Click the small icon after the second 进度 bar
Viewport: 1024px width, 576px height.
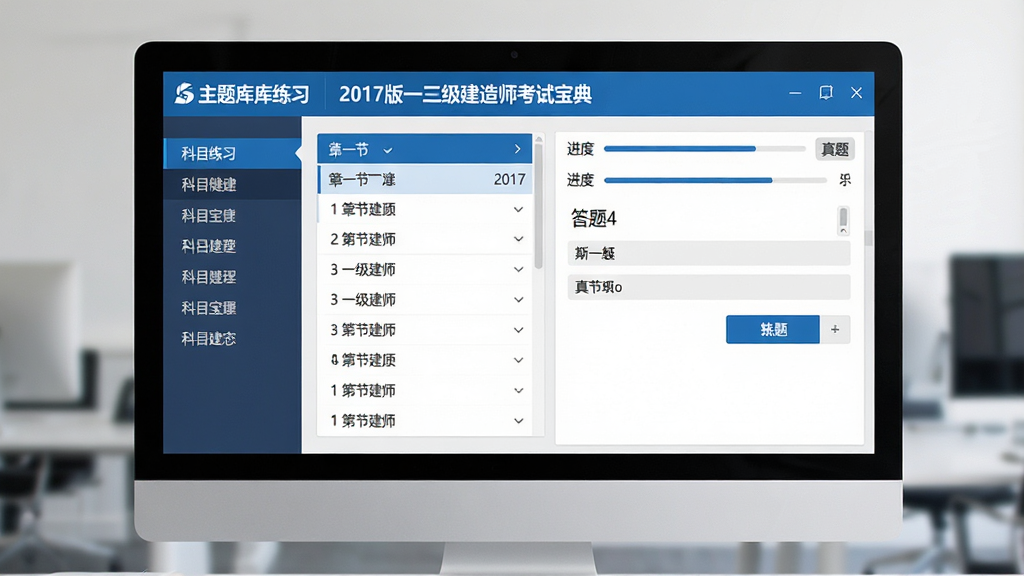844,180
